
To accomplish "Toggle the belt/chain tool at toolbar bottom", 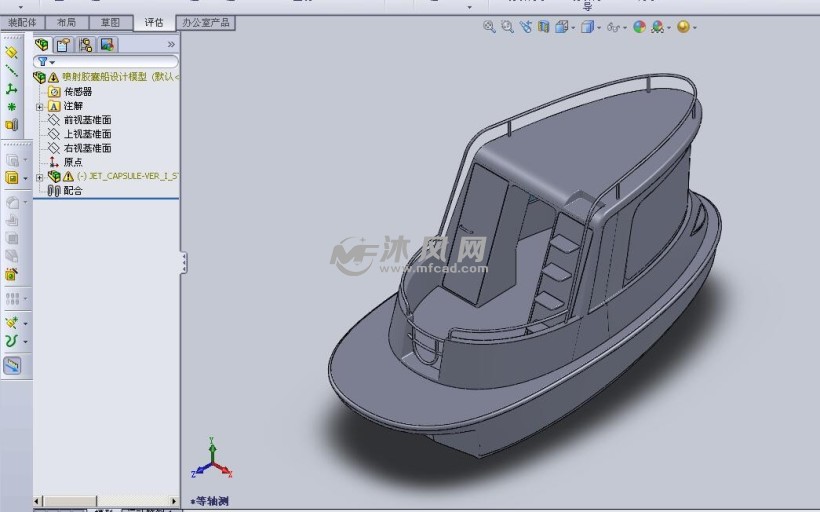I will [12, 365].
